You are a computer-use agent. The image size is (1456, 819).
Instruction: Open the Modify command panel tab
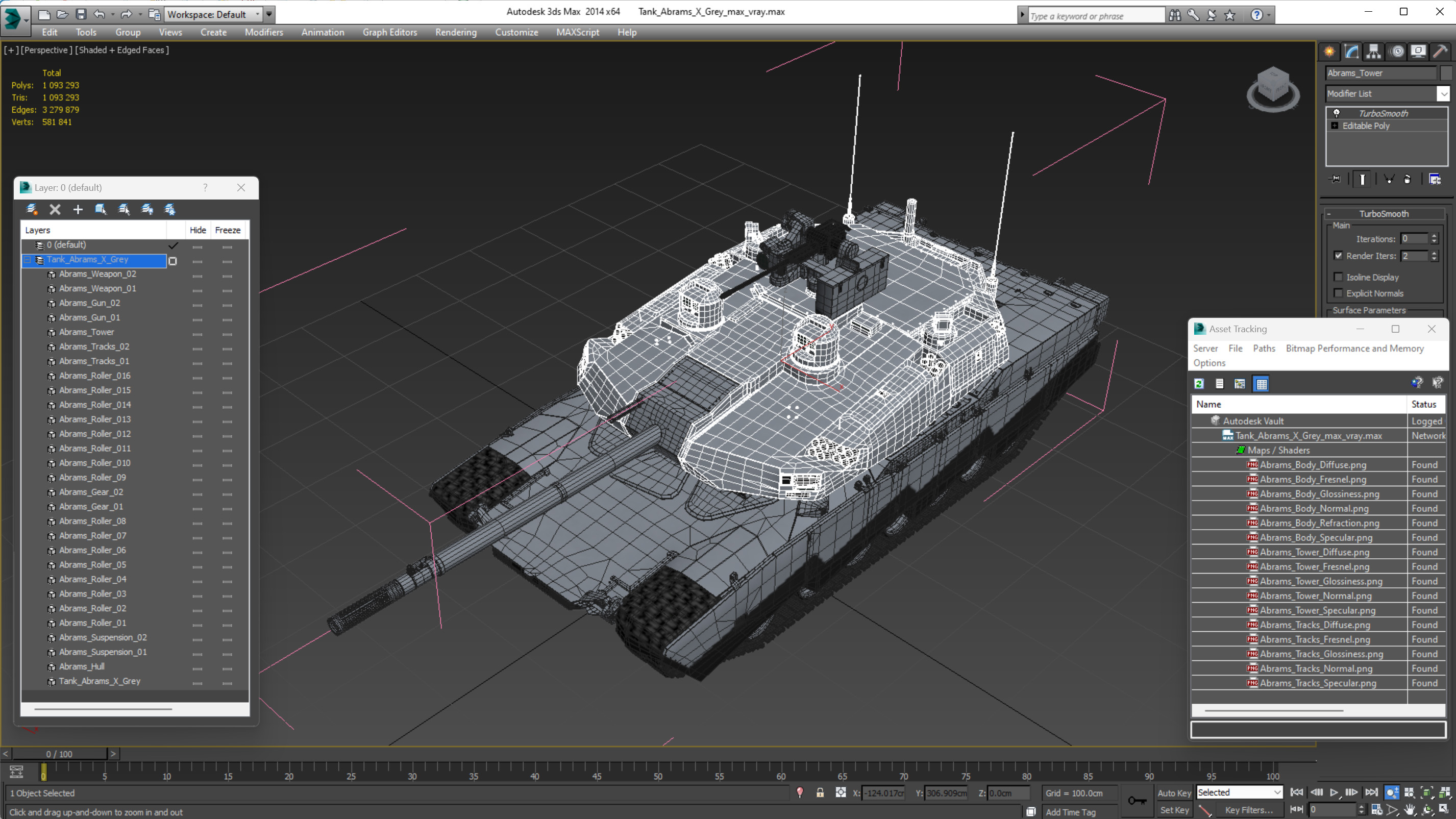(1351, 52)
